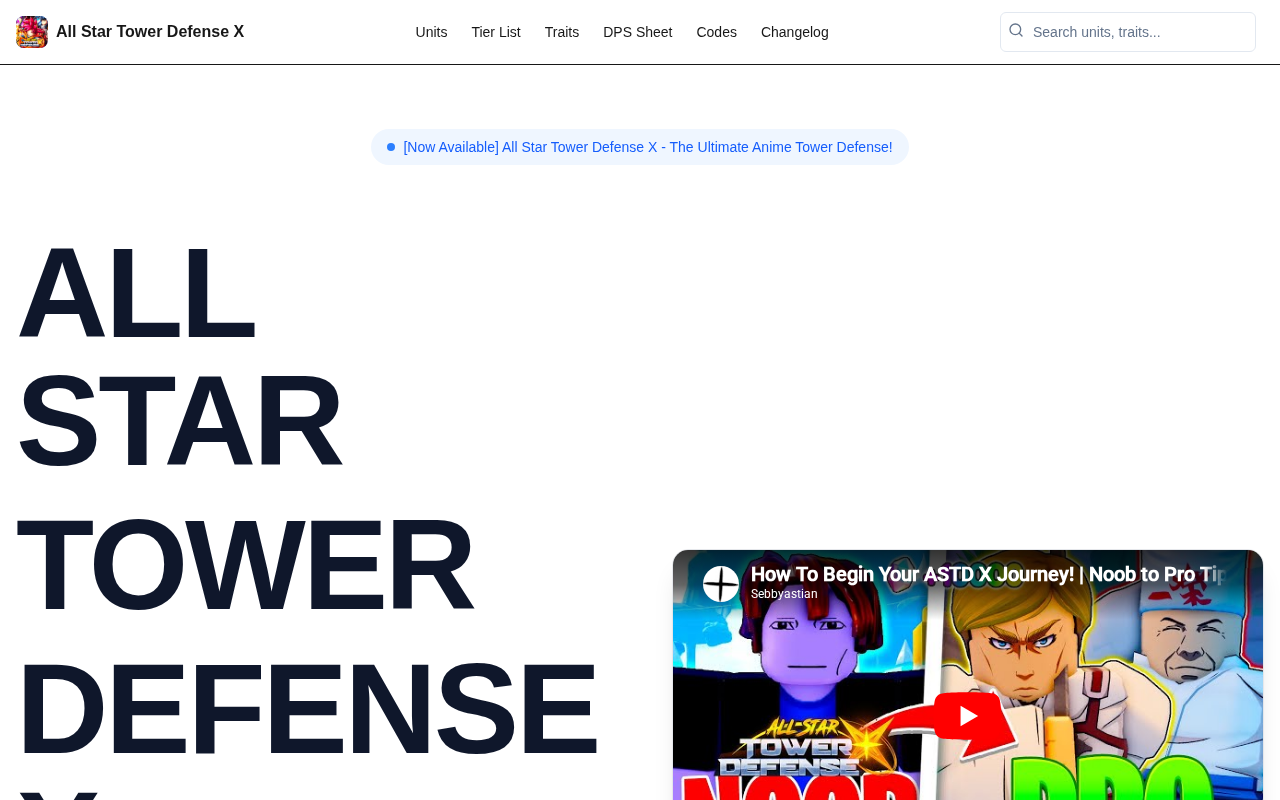This screenshot has height=800, width=1280.
Task: Click the ALL STAR TOWER DEFENSE X heading
Action: [x=307, y=515]
